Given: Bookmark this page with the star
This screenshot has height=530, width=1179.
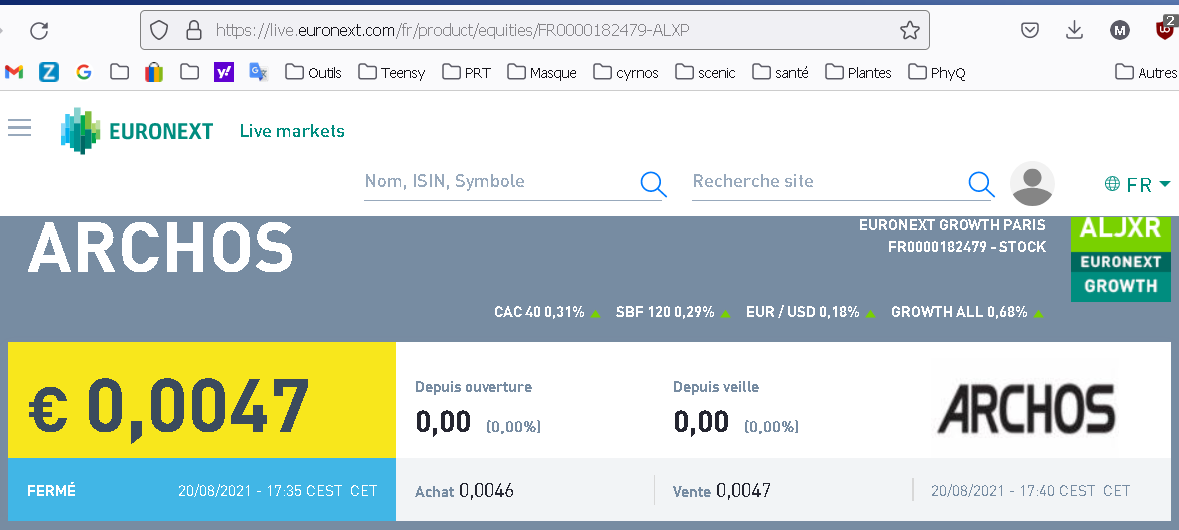Looking at the screenshot, I should click(x=909, y=31).
